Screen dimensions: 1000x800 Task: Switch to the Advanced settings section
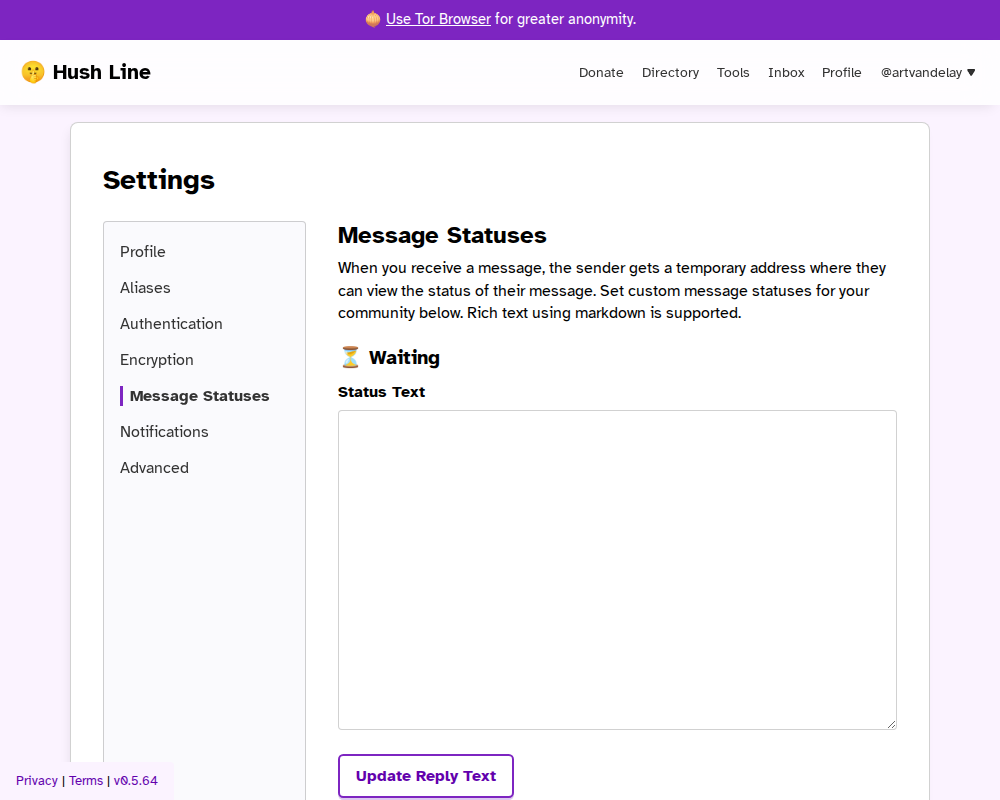pos(154,468)
